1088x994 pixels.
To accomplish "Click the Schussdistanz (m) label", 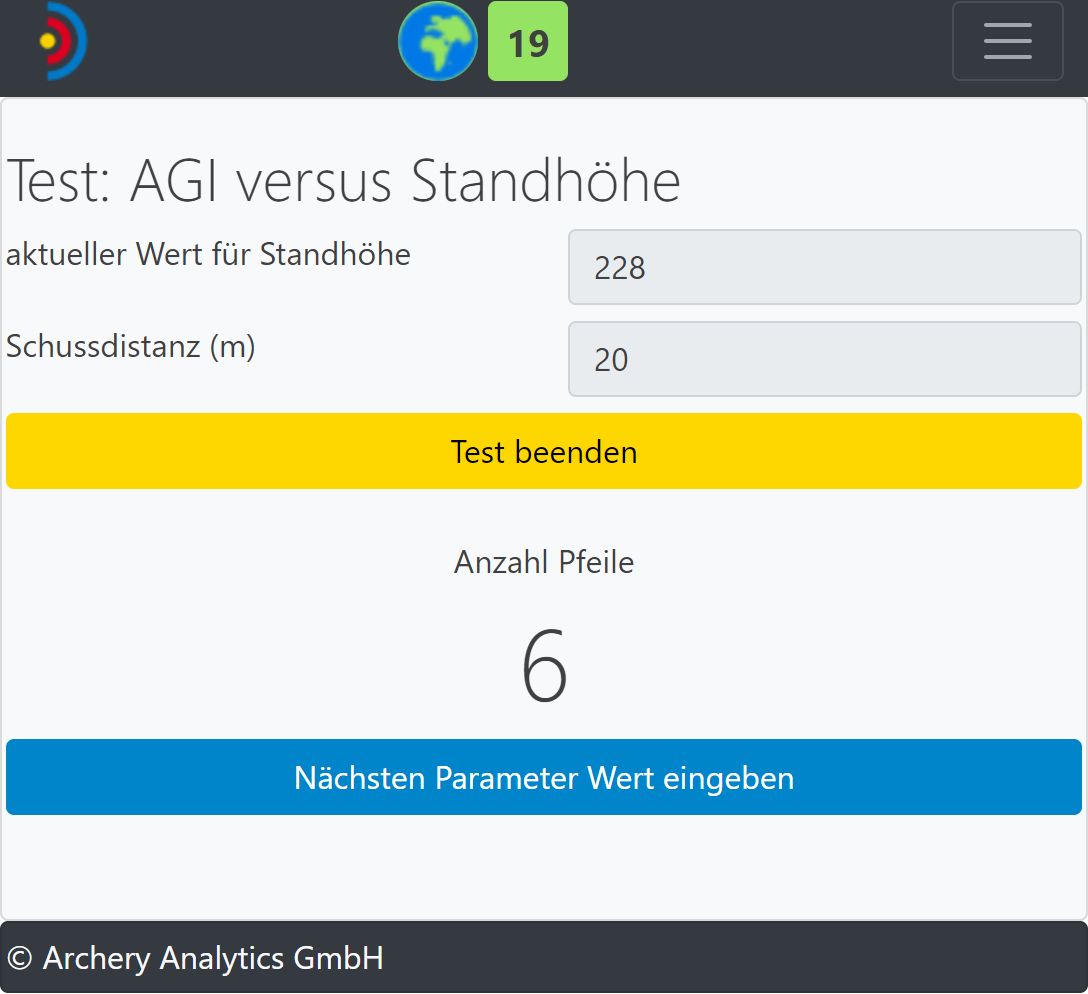I will (131, 346).
